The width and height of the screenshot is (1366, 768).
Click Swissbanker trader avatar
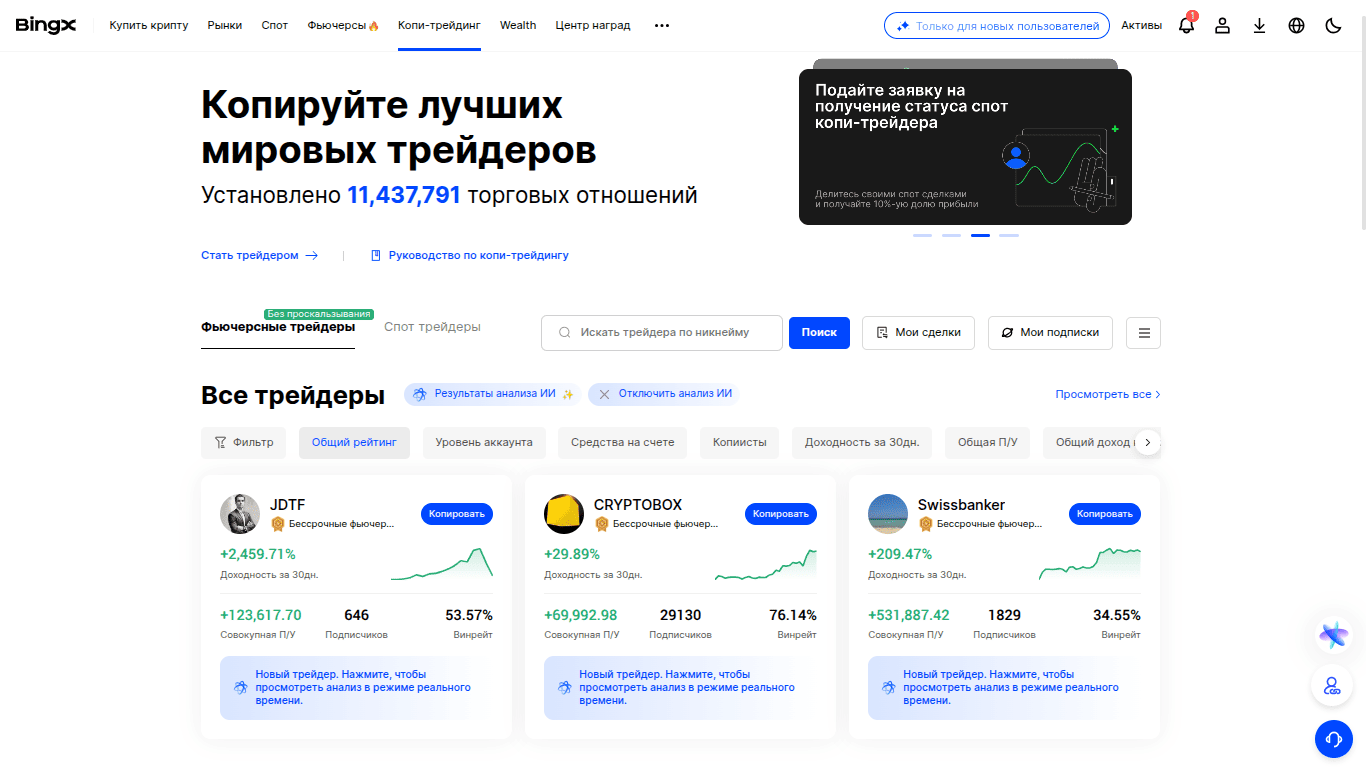[x=888, y=514]
